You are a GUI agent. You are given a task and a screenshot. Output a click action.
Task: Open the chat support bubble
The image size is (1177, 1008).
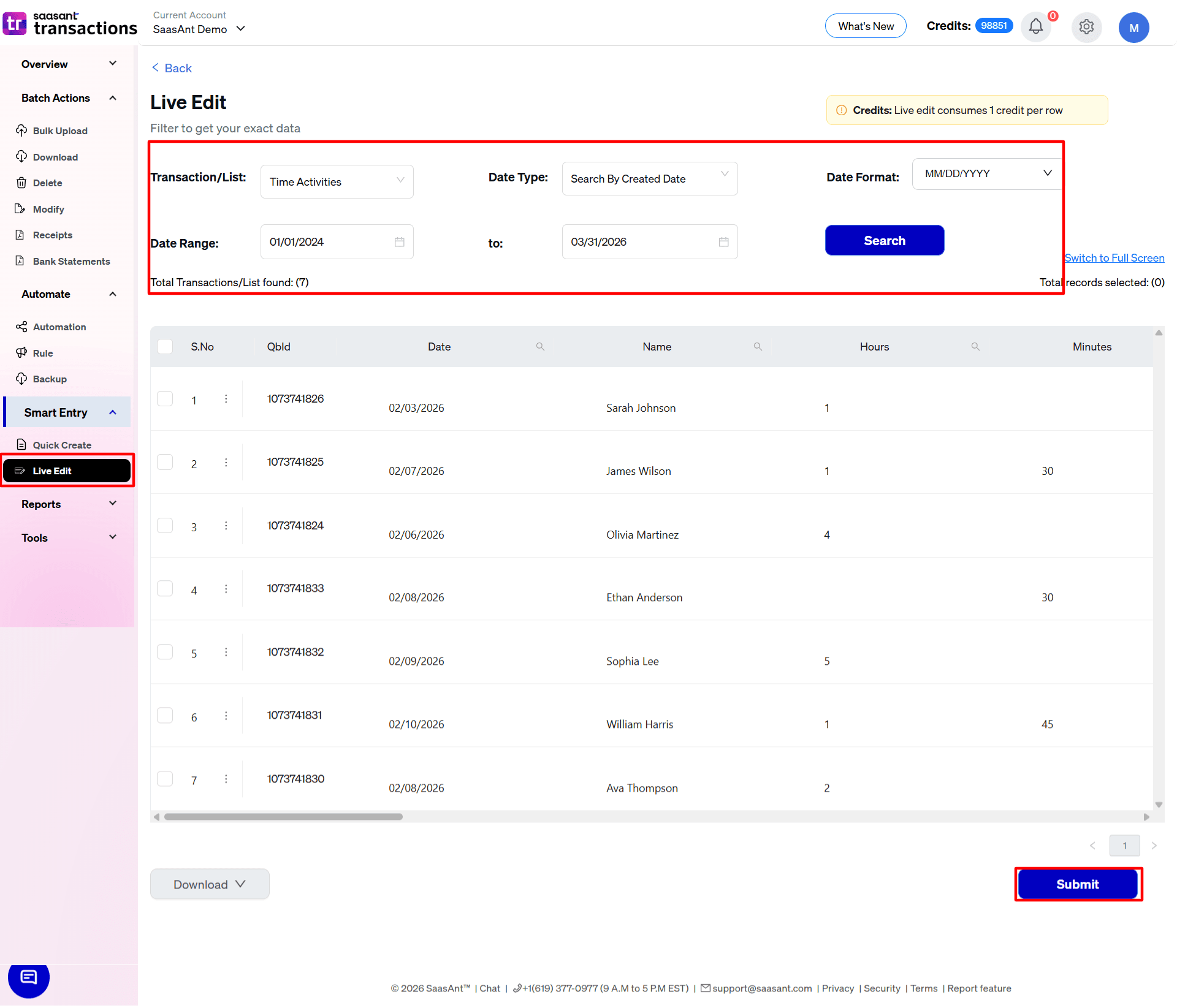coord(28,979)
